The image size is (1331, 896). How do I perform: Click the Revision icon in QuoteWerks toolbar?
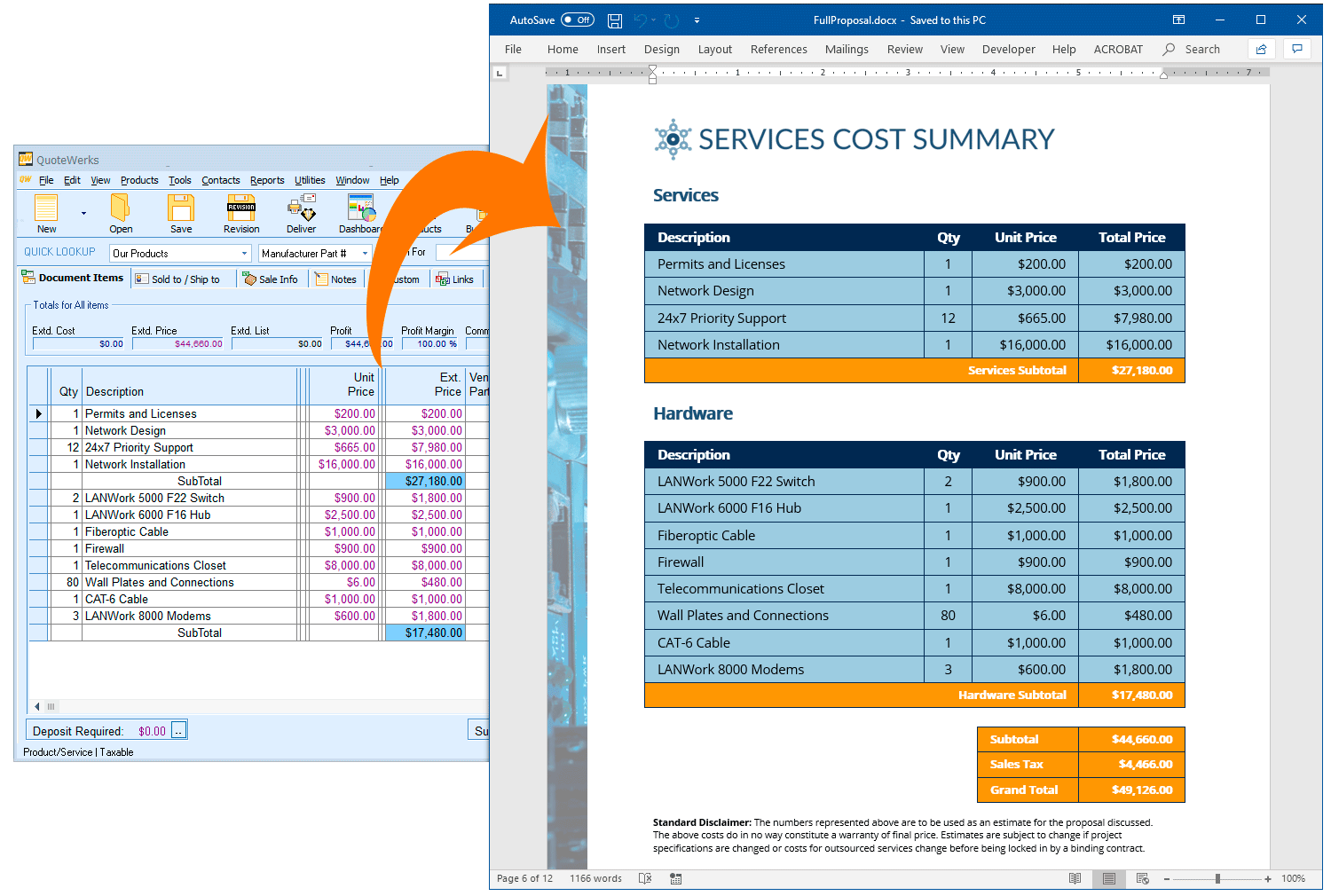241,208
